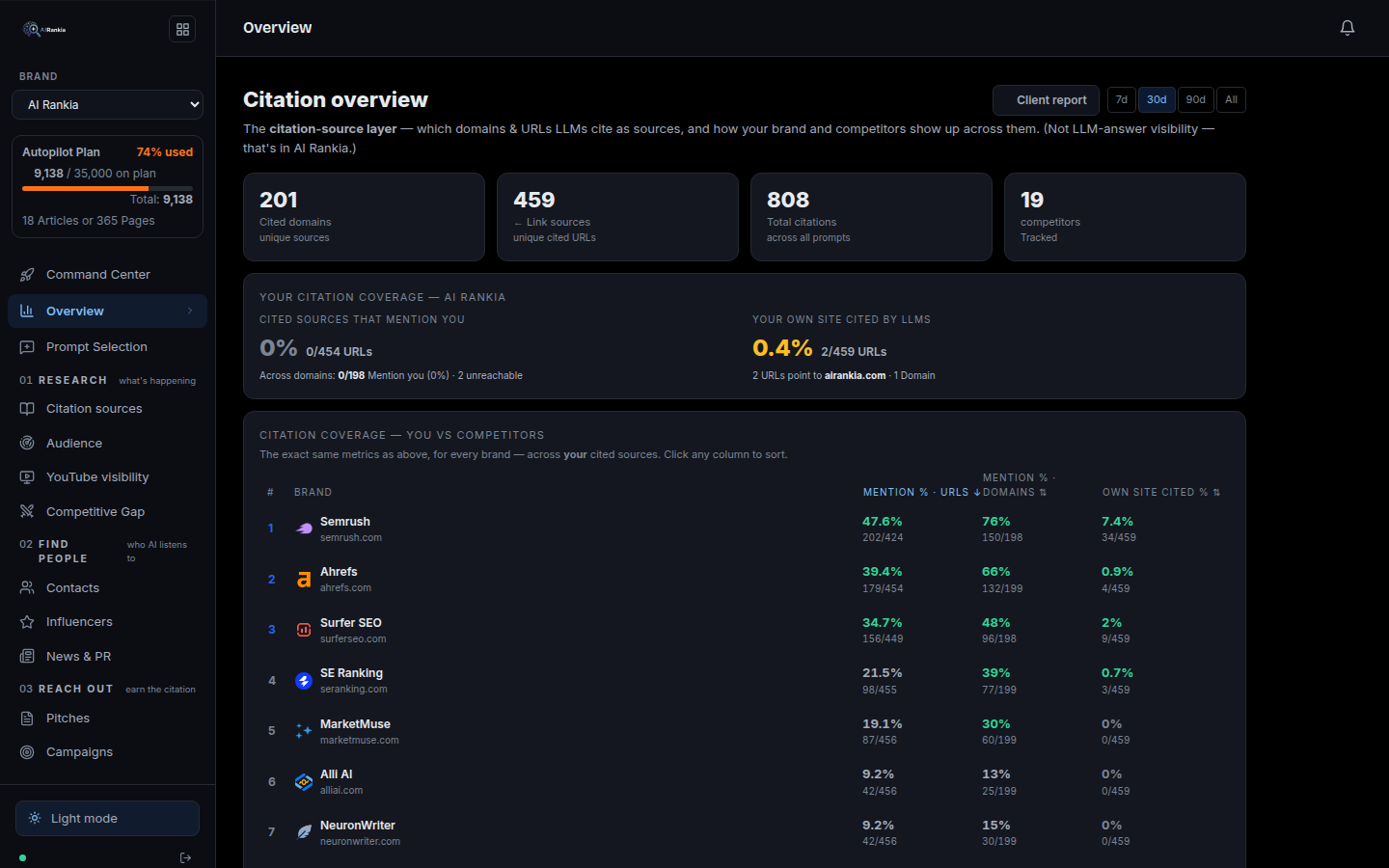This screenshot has height=868, width=1389.
Task: Click the Command Center rocket icon
Action: tap(27, 275)
